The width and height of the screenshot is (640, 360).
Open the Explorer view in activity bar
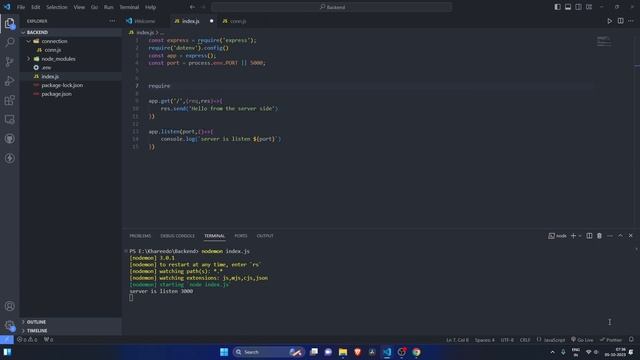pyautogui.click(x=10, y=23)
